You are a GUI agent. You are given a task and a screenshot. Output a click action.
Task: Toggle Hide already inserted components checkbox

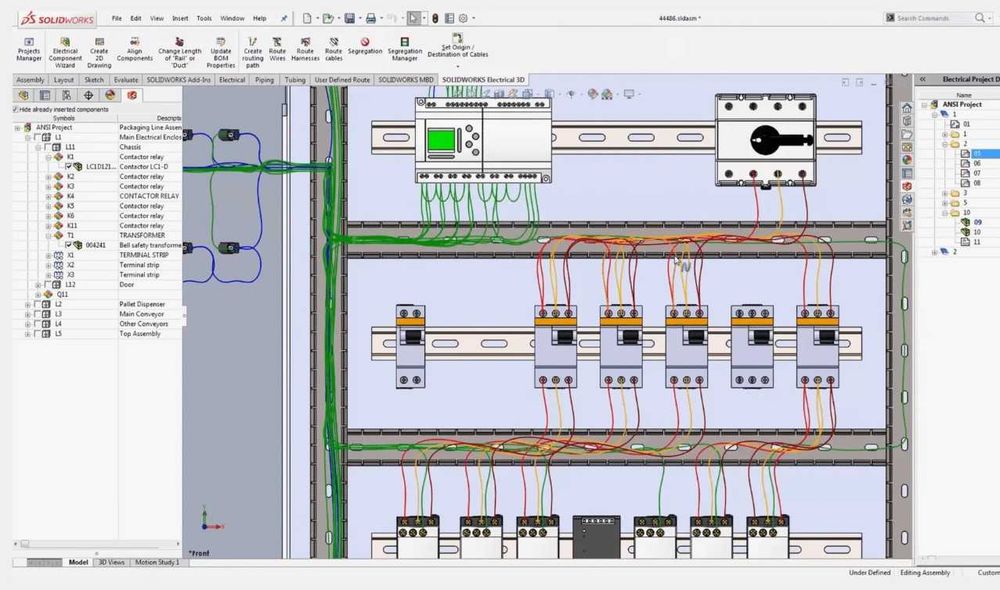coord(16,110)
